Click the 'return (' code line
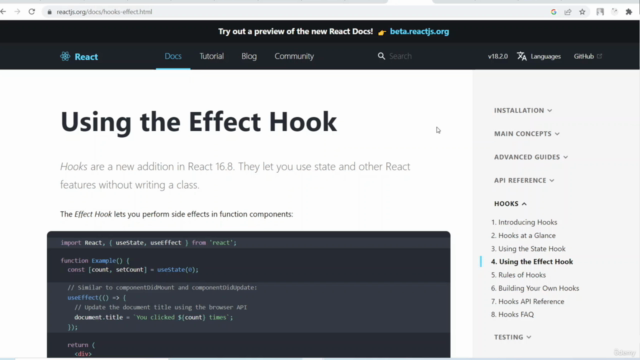 pyautogui.click(x=81, y=345)
